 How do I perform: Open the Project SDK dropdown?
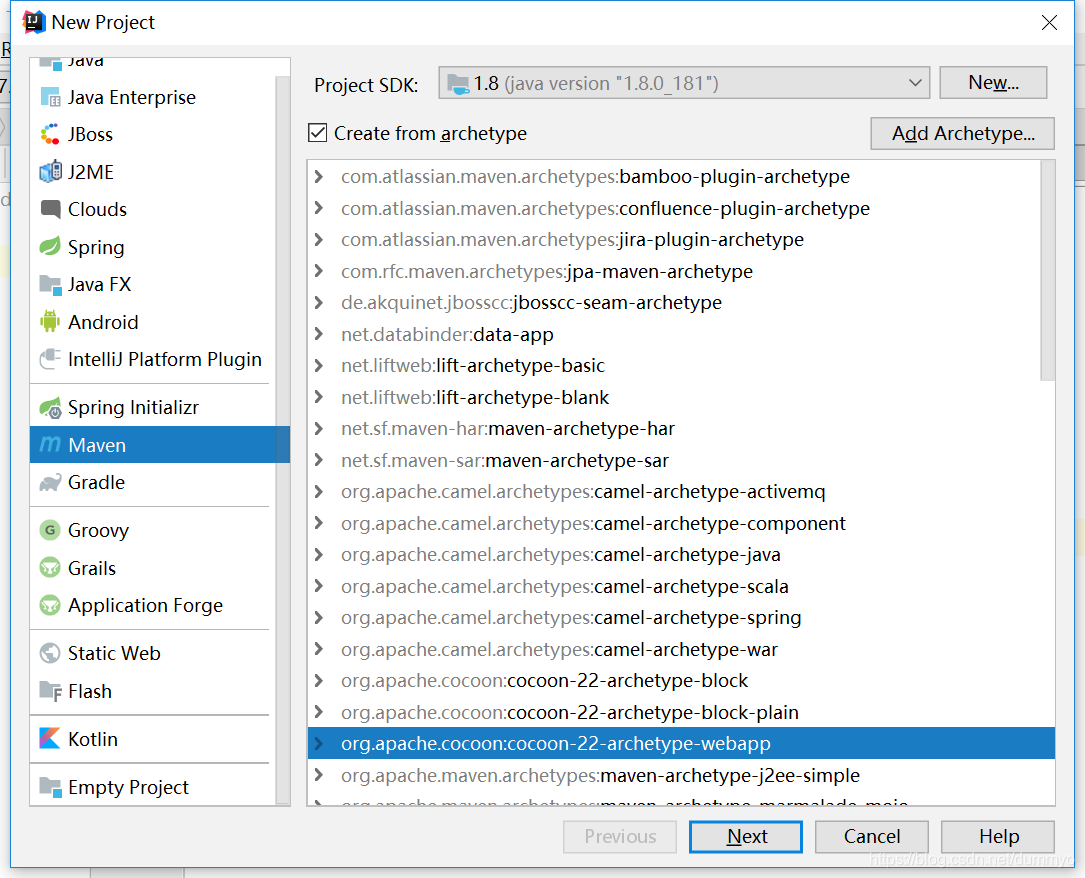coord(684,83)
